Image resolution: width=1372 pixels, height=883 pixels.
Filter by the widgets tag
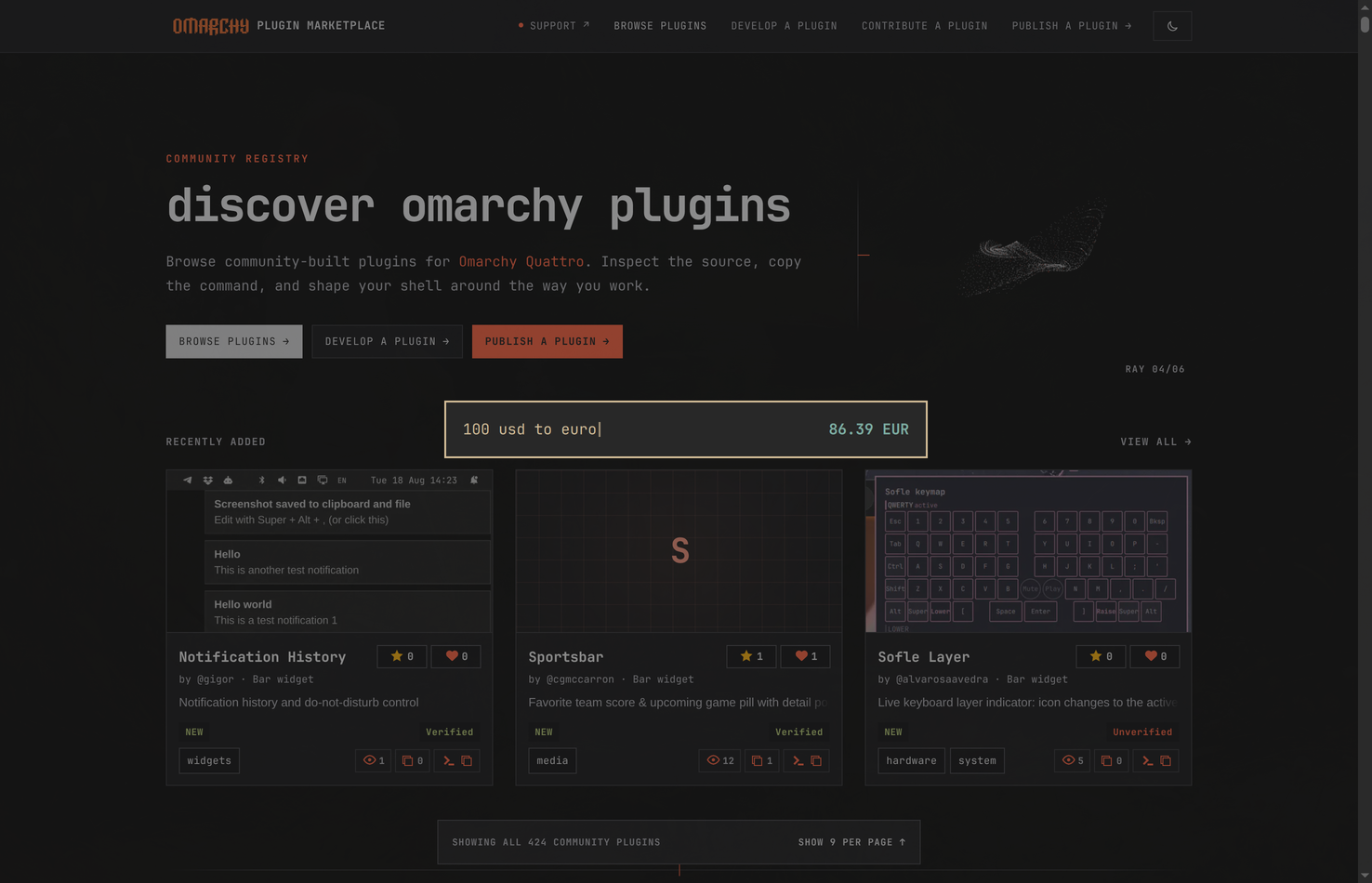click(x=209, y=760)
